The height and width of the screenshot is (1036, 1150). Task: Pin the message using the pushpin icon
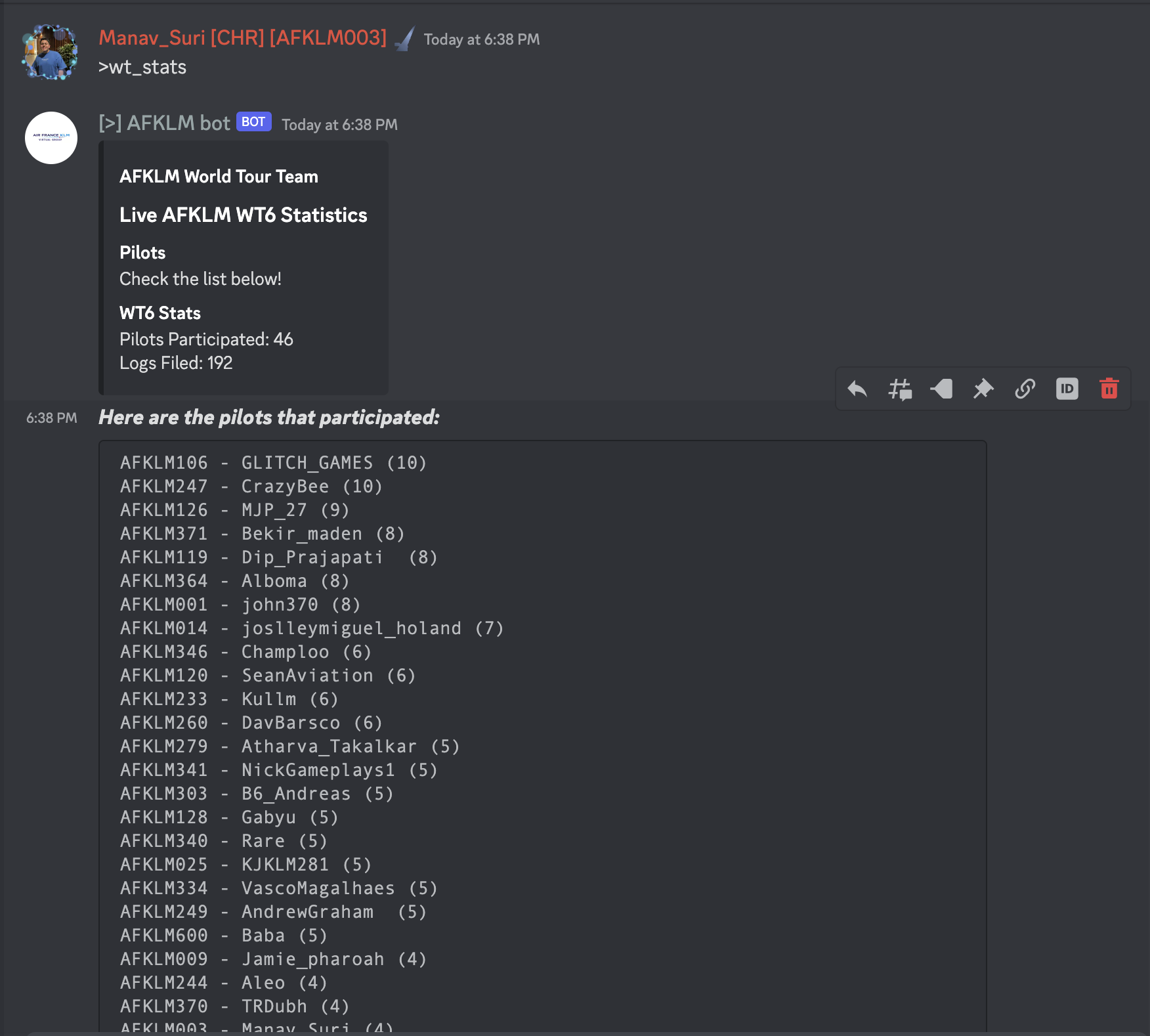[x=983, y=389]
